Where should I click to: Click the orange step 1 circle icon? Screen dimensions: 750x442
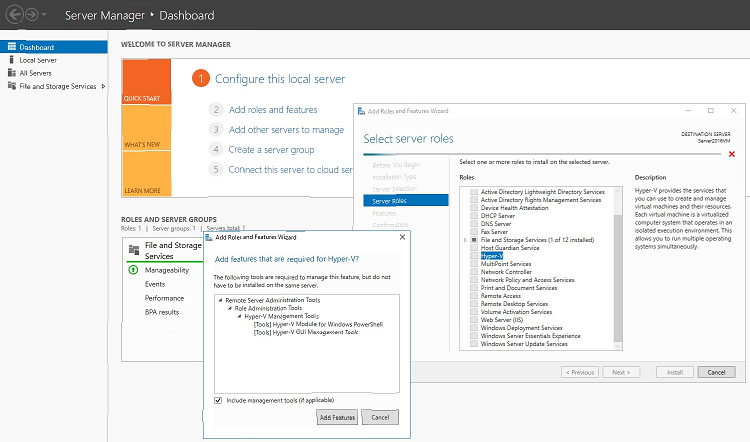201,78
